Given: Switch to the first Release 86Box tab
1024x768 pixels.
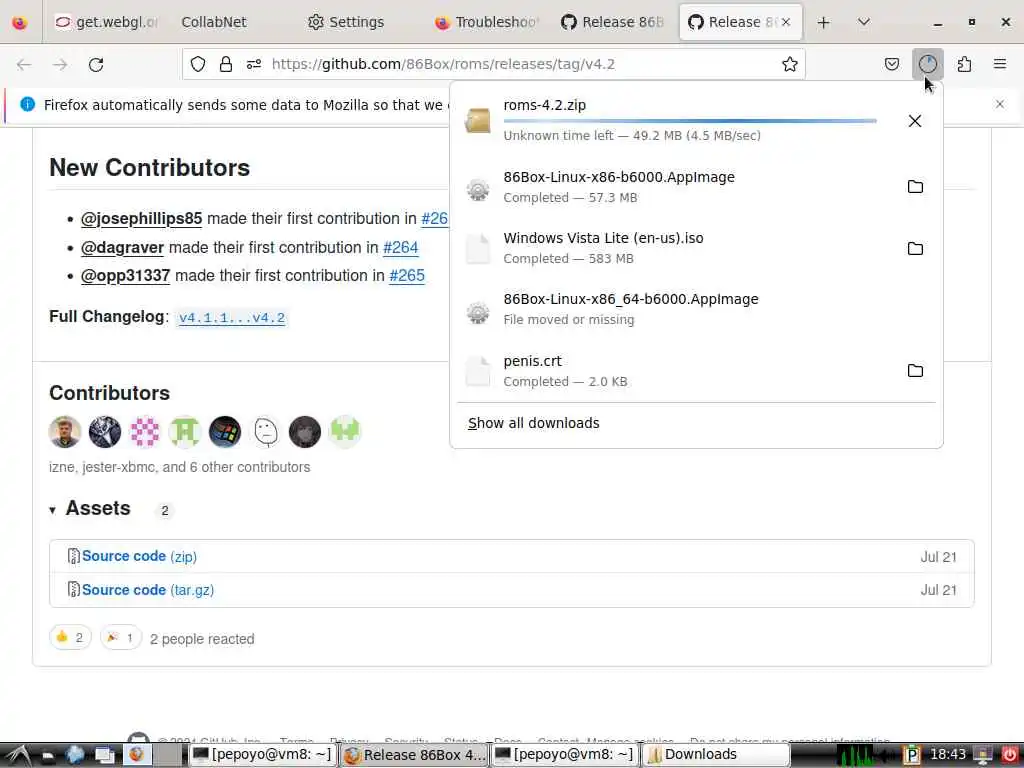Looking at the screenshot, I should pyautogui.click(x=613, y=22).
